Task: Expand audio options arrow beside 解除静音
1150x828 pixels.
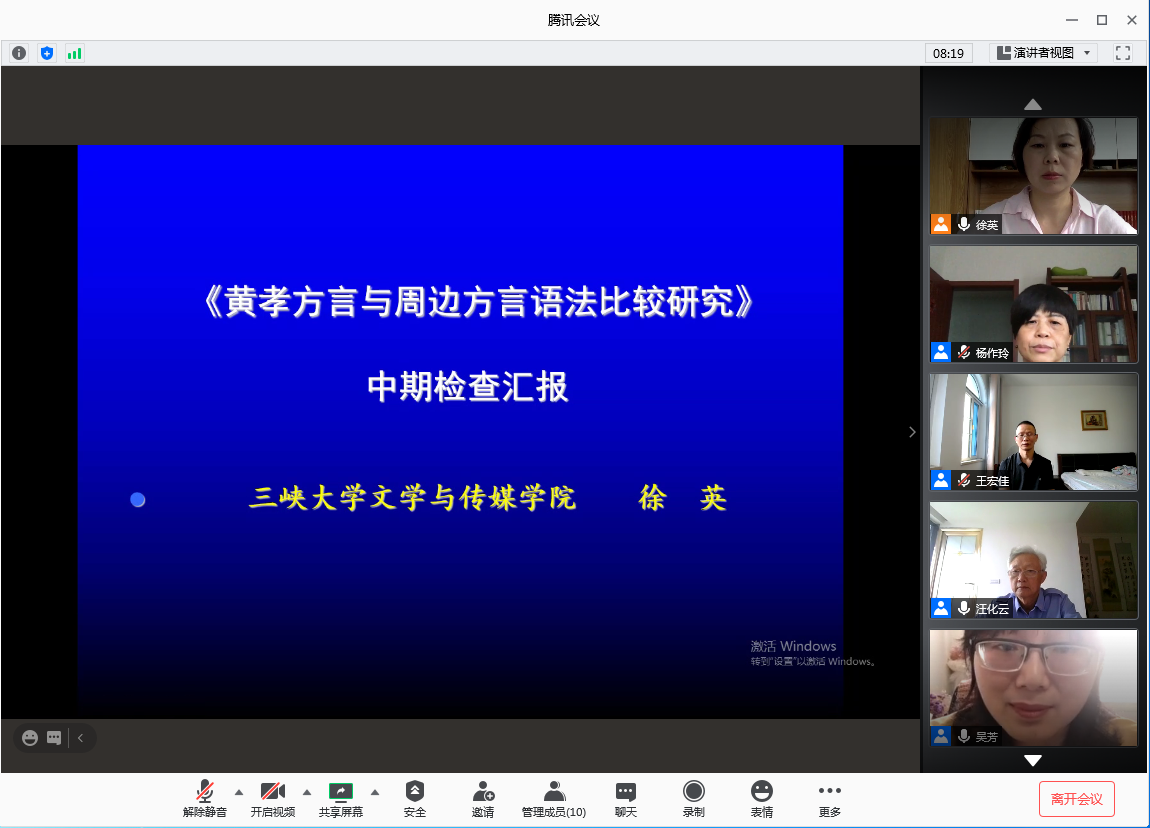Action: 238,791
